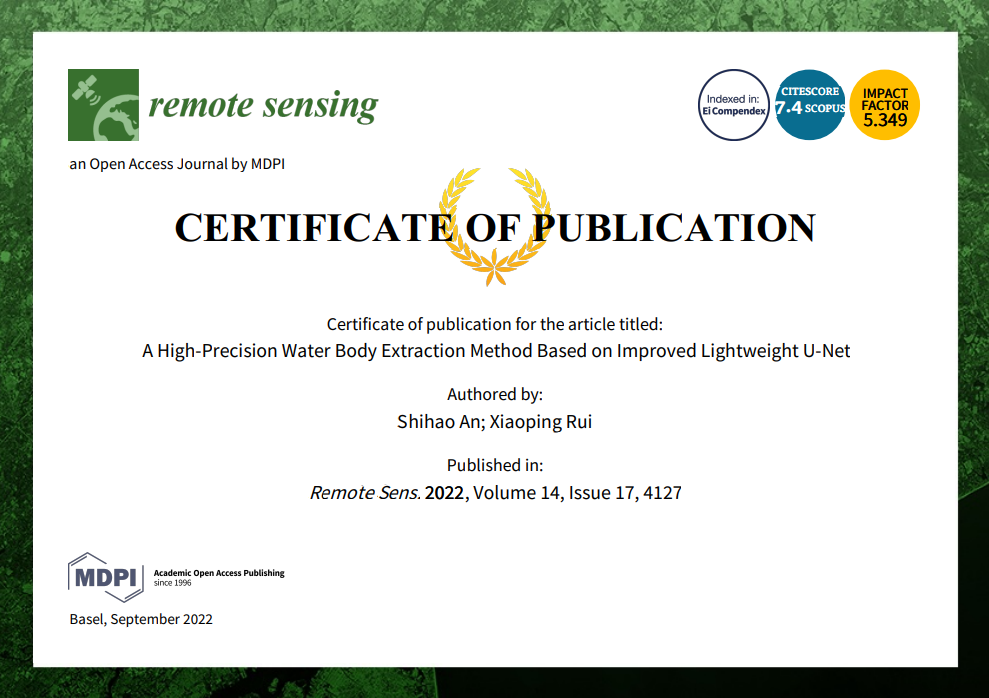This screenshot has width=989, height=698.
Task: Click the 'Published in:' label
Action: (x=495, y=465)
